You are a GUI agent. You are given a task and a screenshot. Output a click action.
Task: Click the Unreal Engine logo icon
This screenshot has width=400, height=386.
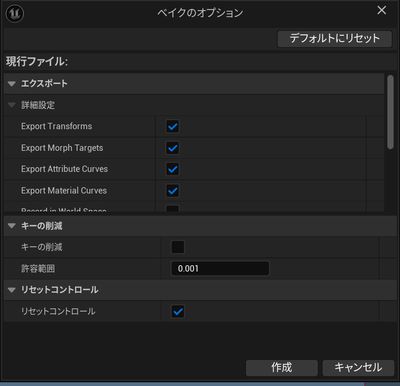pyautogui.click(x=15, y=14)
